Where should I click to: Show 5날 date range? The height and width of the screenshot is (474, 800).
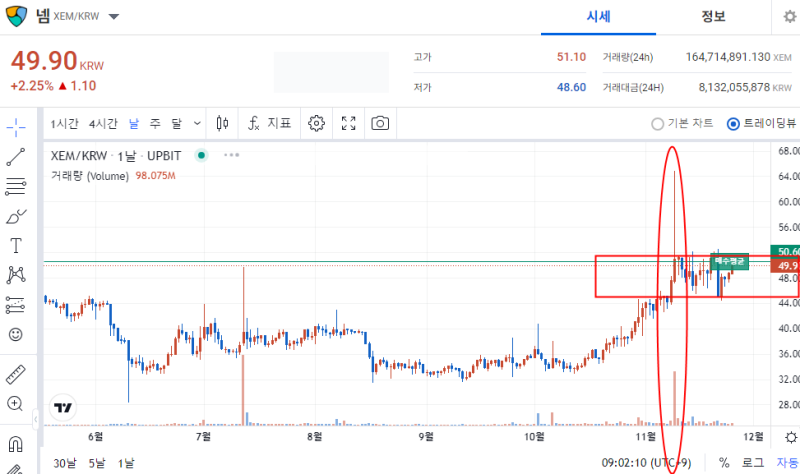(97, 463)
